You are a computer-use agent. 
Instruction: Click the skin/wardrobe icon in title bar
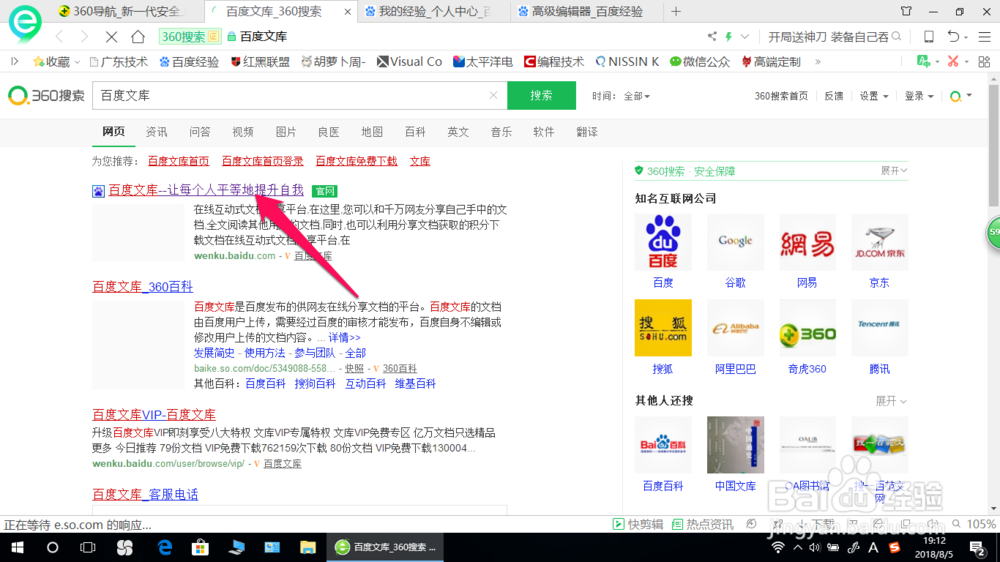(x=906, y=11)
